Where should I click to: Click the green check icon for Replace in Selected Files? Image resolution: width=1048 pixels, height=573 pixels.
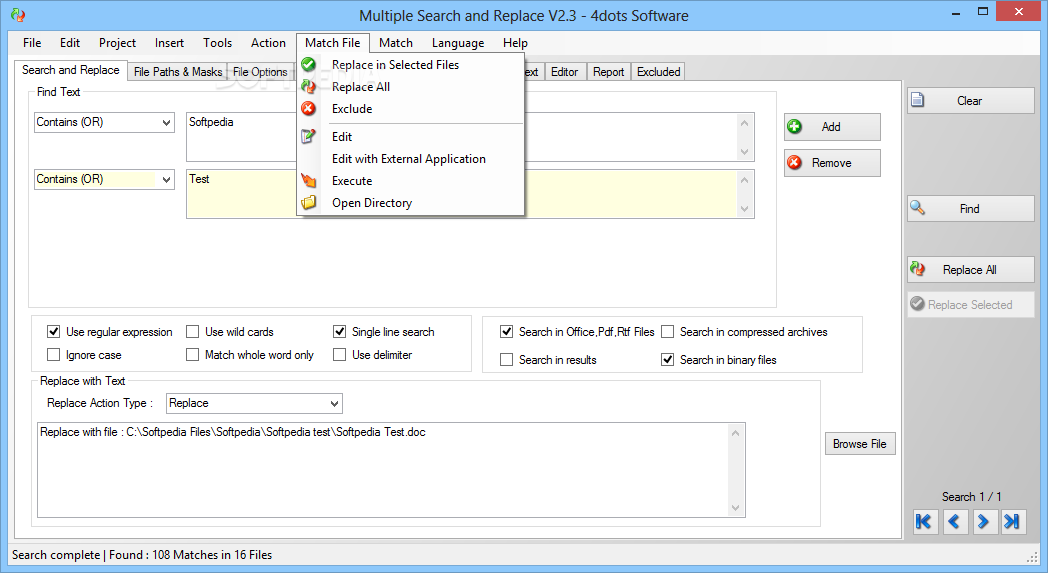point(308,65)
